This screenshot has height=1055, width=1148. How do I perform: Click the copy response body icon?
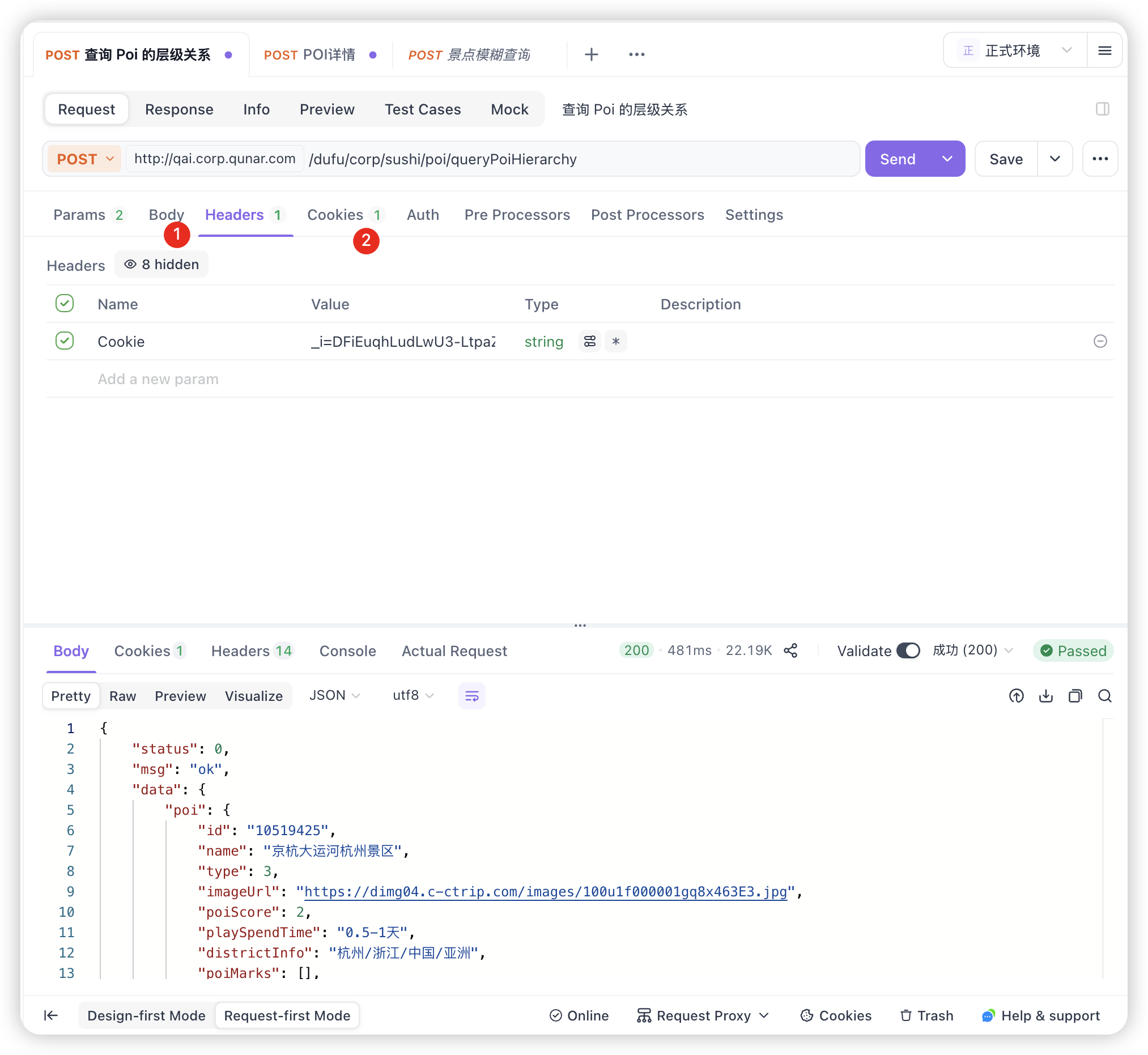[1075, 696]
